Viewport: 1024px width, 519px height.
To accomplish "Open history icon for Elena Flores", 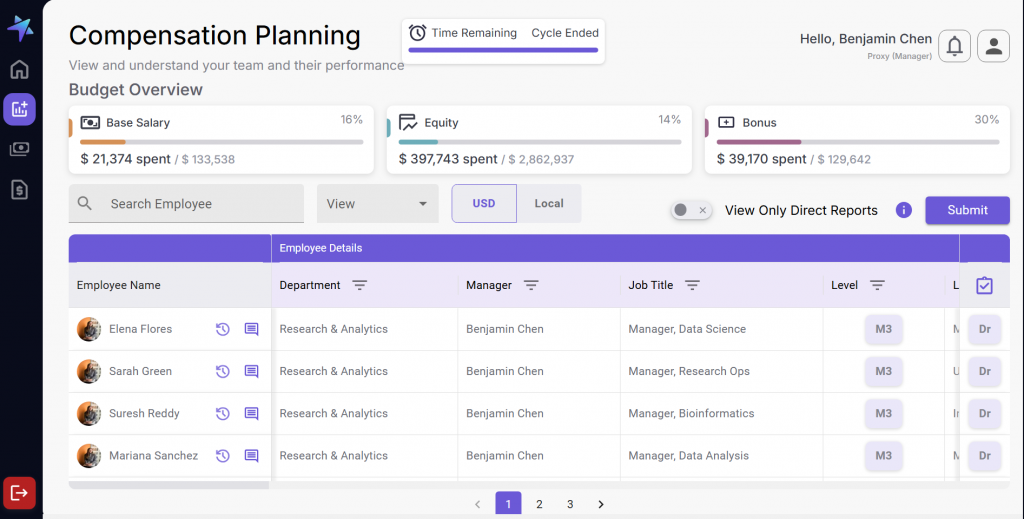I will (223, 329).
